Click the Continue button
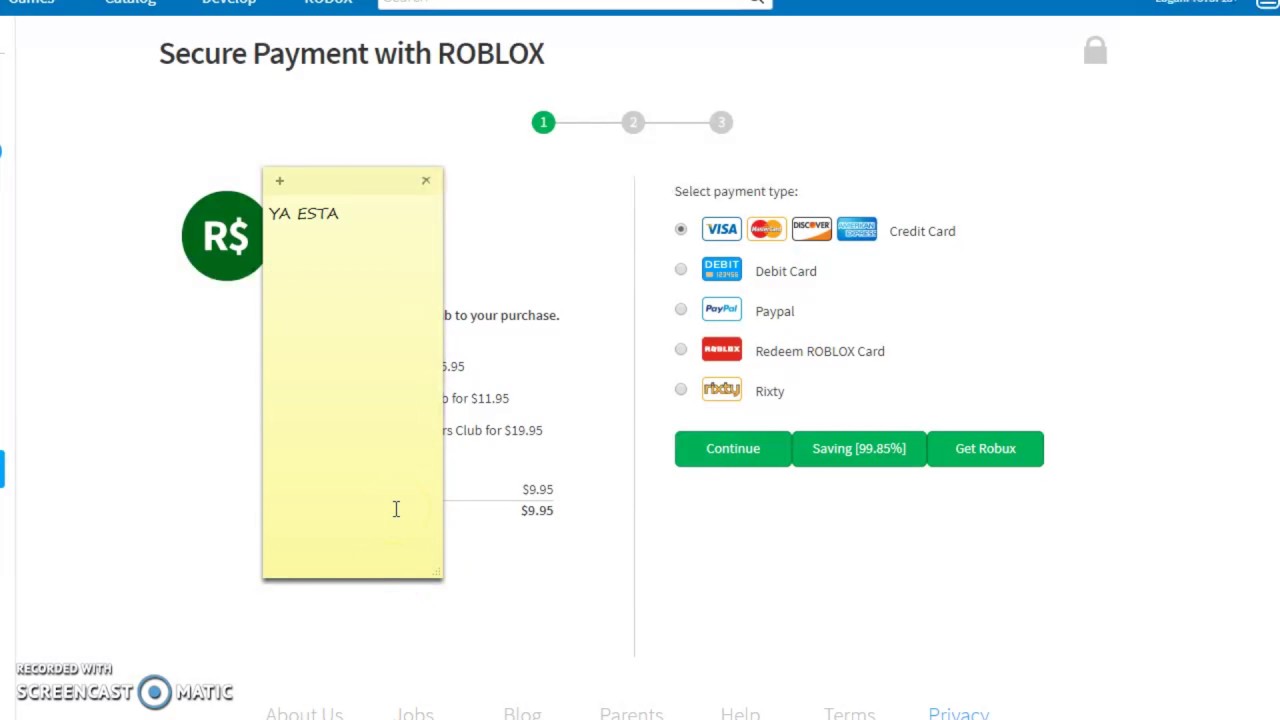This screenshot has height=720, width=1280. coord(733,449)
